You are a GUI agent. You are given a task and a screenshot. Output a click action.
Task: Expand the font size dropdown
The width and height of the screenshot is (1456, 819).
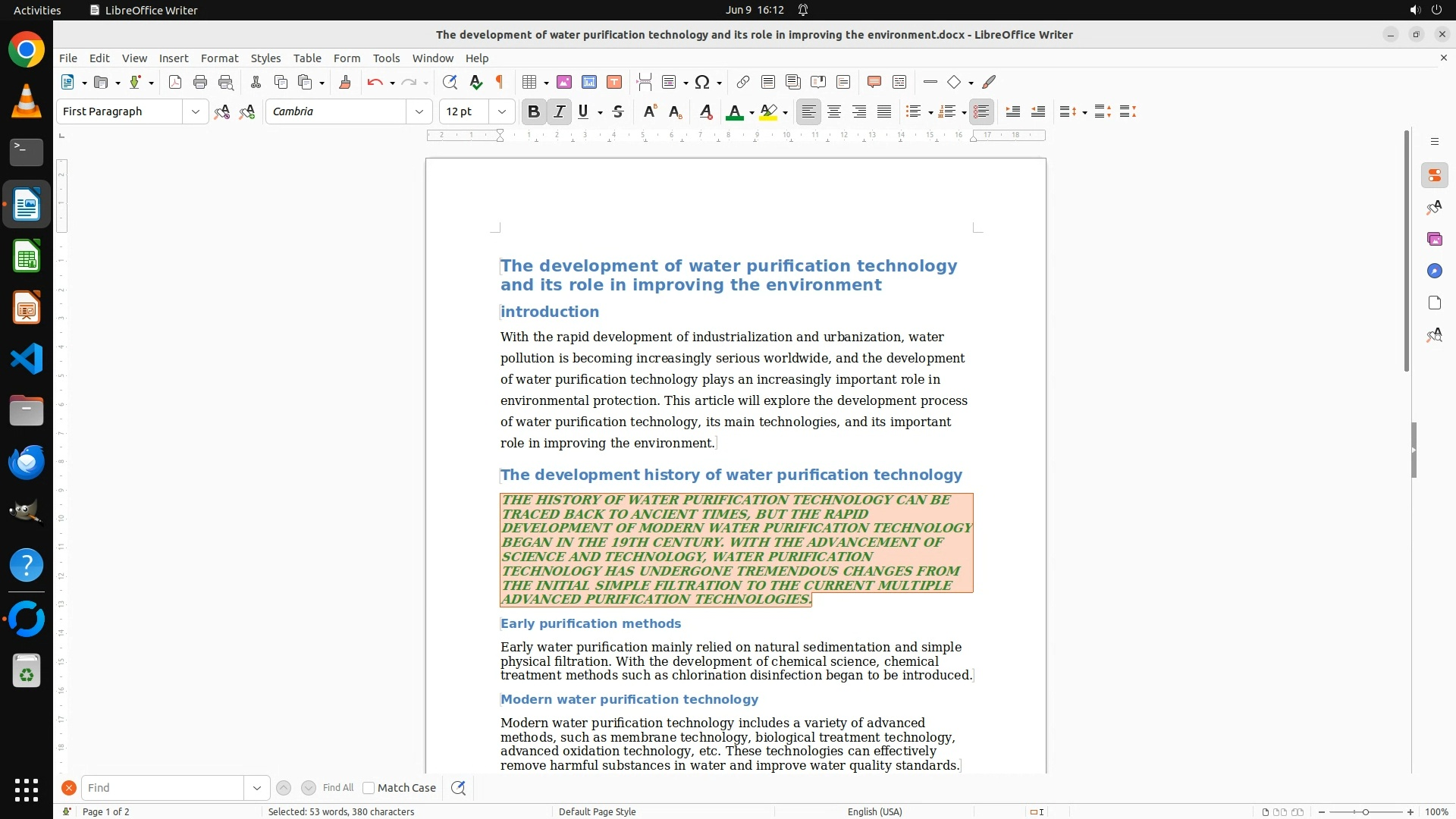tap(501, 111)
